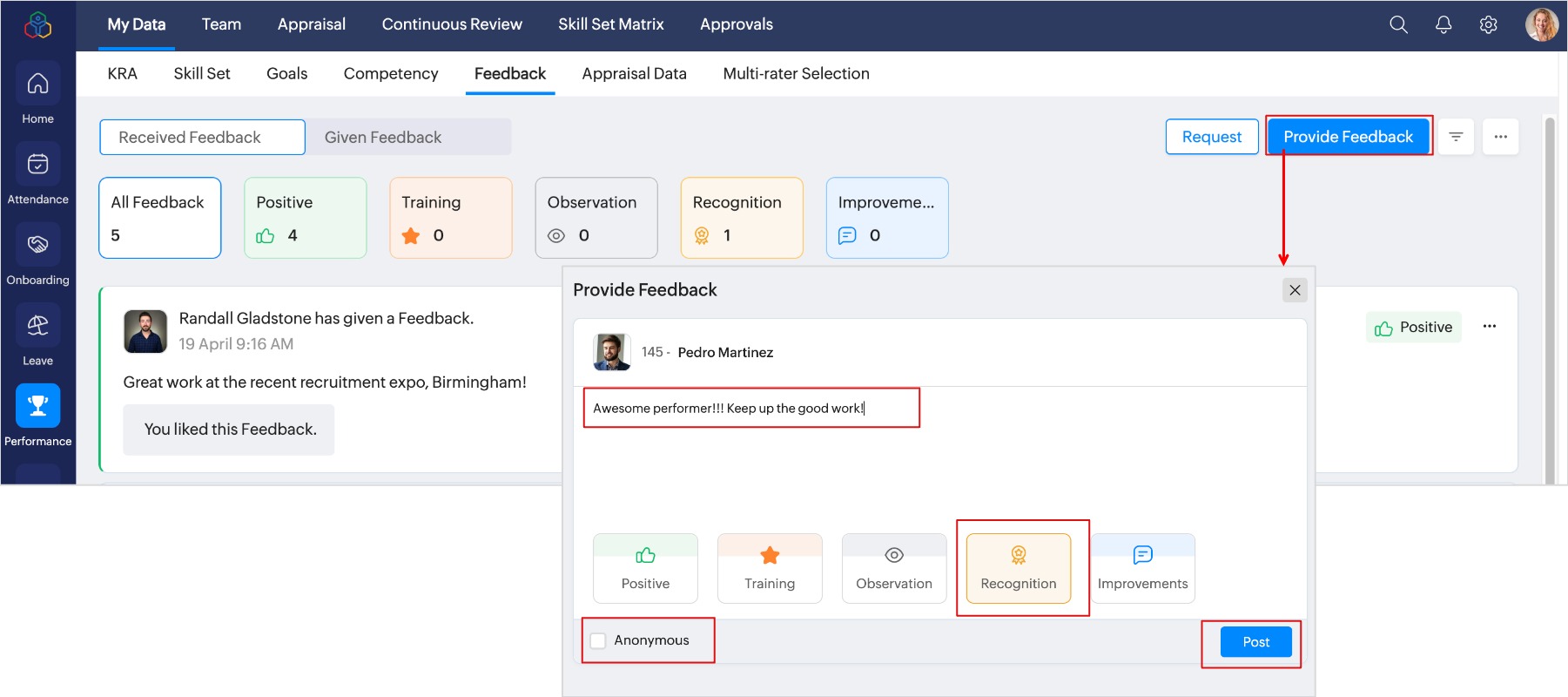Image resolution: width=1568 pixels, height=697 pixels.
Task: Open Attendance from the sidebar
Action: click(x=37, y=174)
